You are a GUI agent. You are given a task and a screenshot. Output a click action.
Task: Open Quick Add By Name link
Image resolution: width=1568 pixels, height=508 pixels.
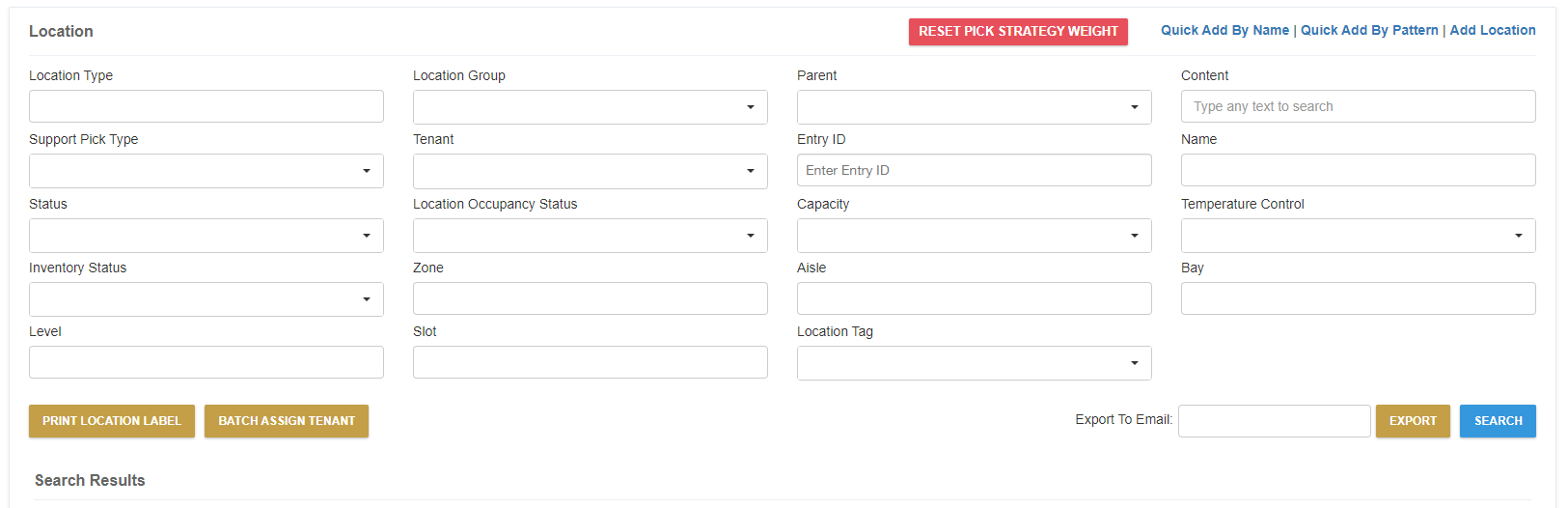coord(1224,30)
